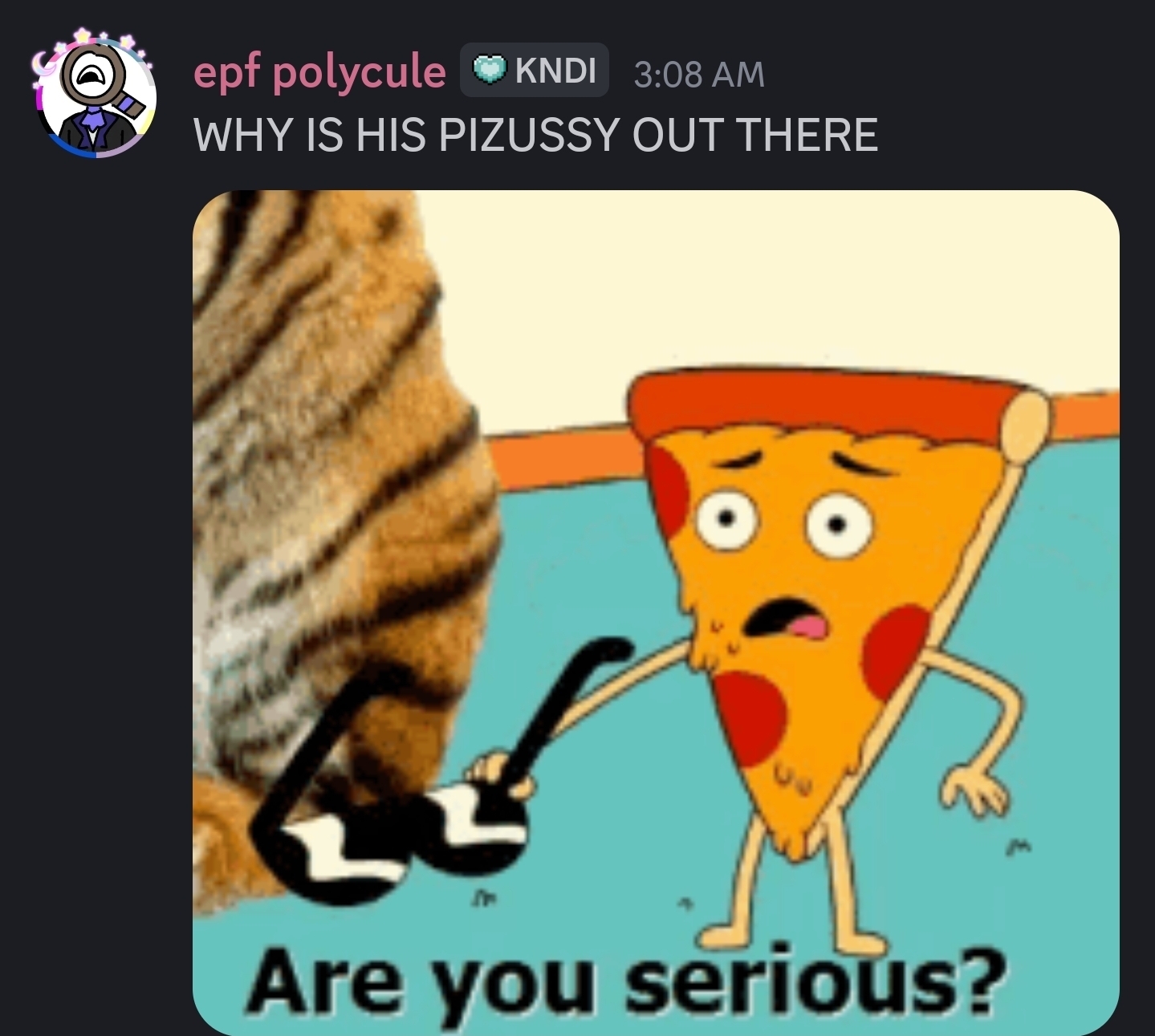This screenshot has width=1155, height=1036.
Task: Click the teal heart gem icon in KNDI tag
Action: point(489,70)
